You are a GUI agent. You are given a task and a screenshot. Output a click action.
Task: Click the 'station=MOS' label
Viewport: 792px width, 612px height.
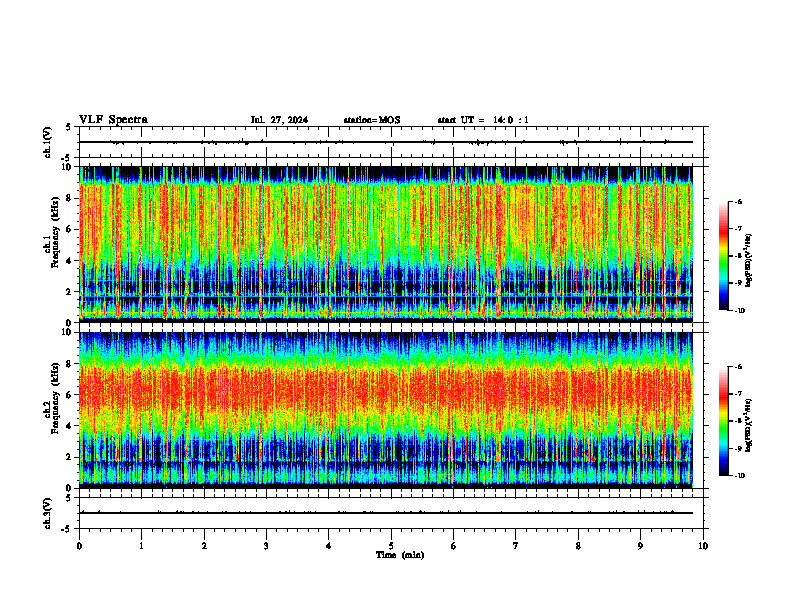click(372, 120)
